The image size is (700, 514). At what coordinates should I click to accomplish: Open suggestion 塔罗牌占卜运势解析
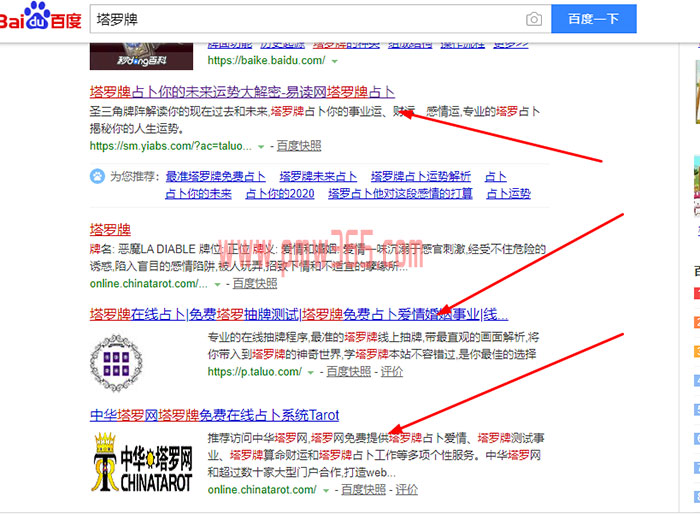421,176
